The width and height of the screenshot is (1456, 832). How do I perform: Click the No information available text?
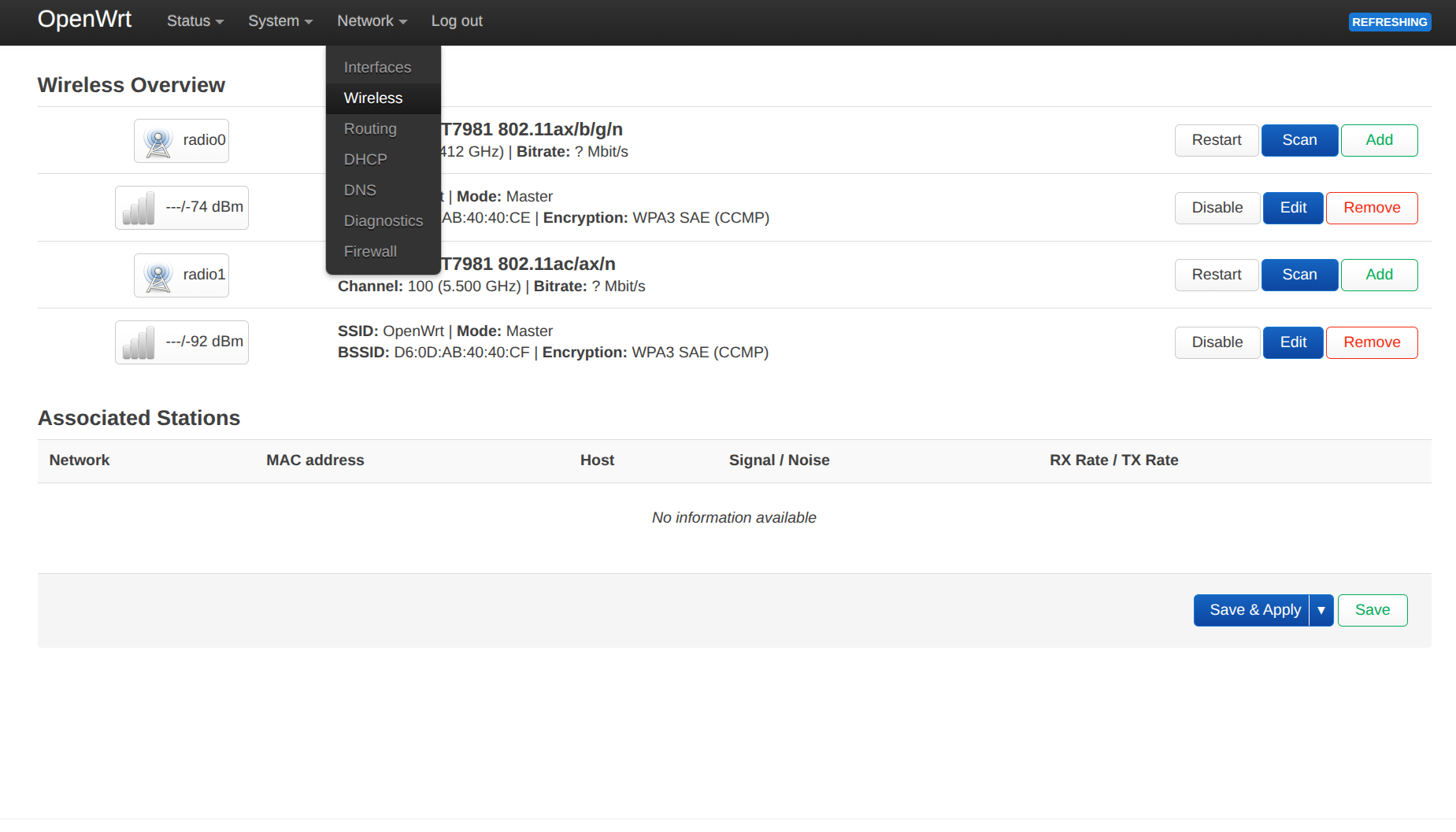tap(734, 518)
